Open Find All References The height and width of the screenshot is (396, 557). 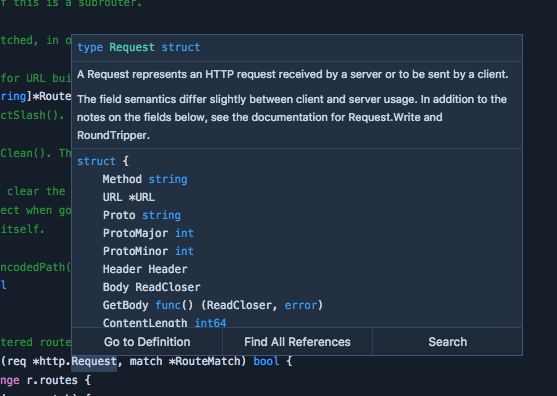(297, 342)
